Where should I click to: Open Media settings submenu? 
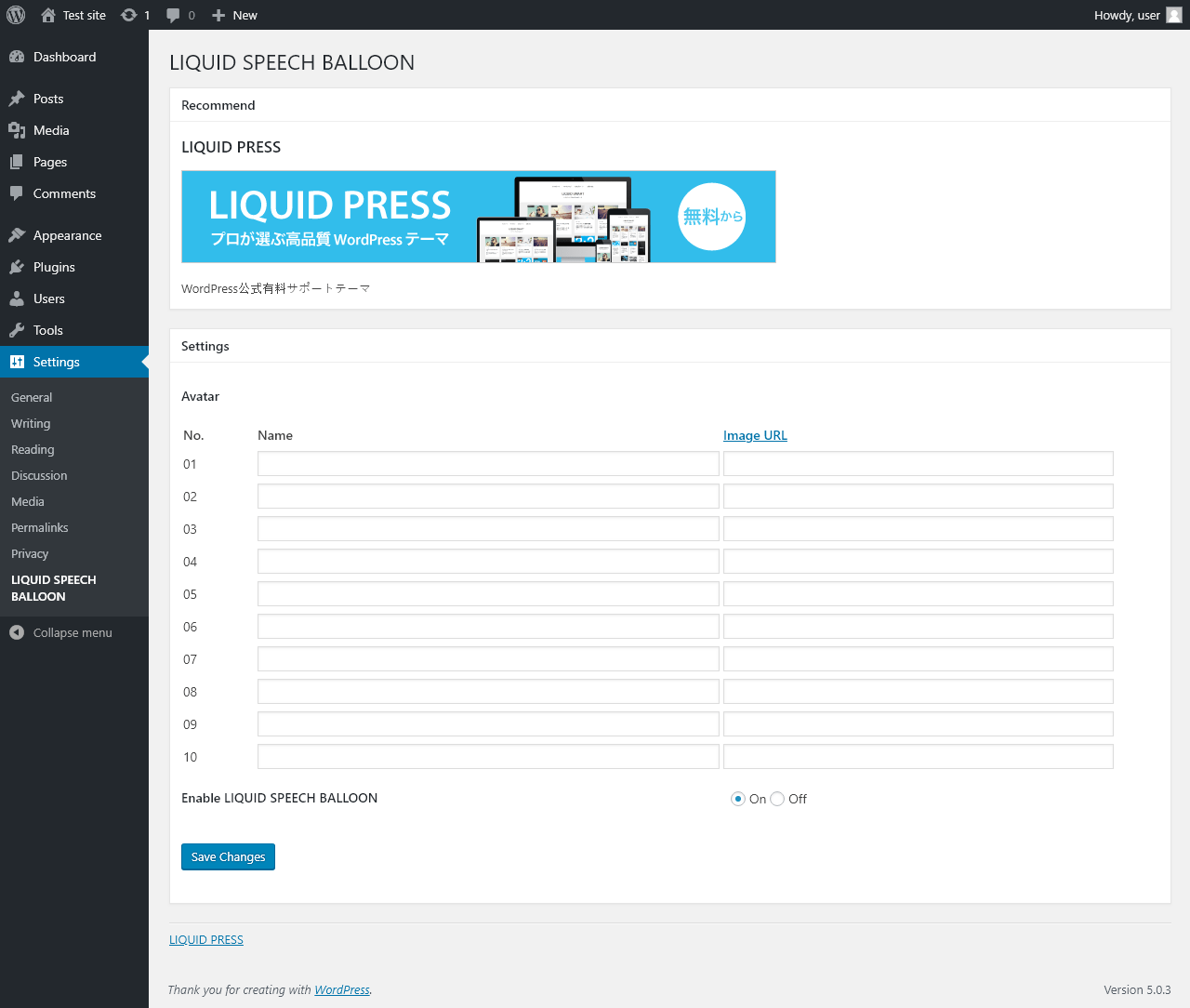coord(28,501)
